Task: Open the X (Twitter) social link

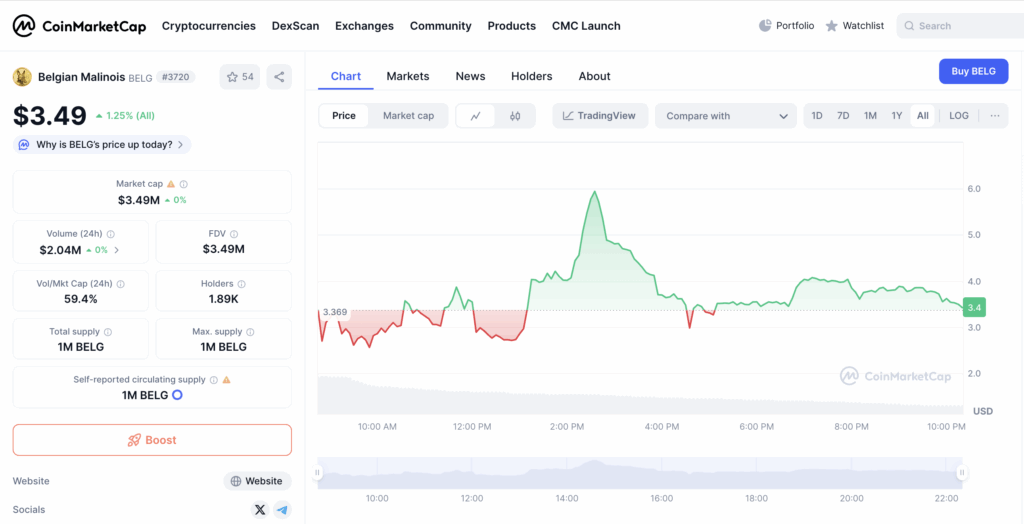Action: (260, 510)
